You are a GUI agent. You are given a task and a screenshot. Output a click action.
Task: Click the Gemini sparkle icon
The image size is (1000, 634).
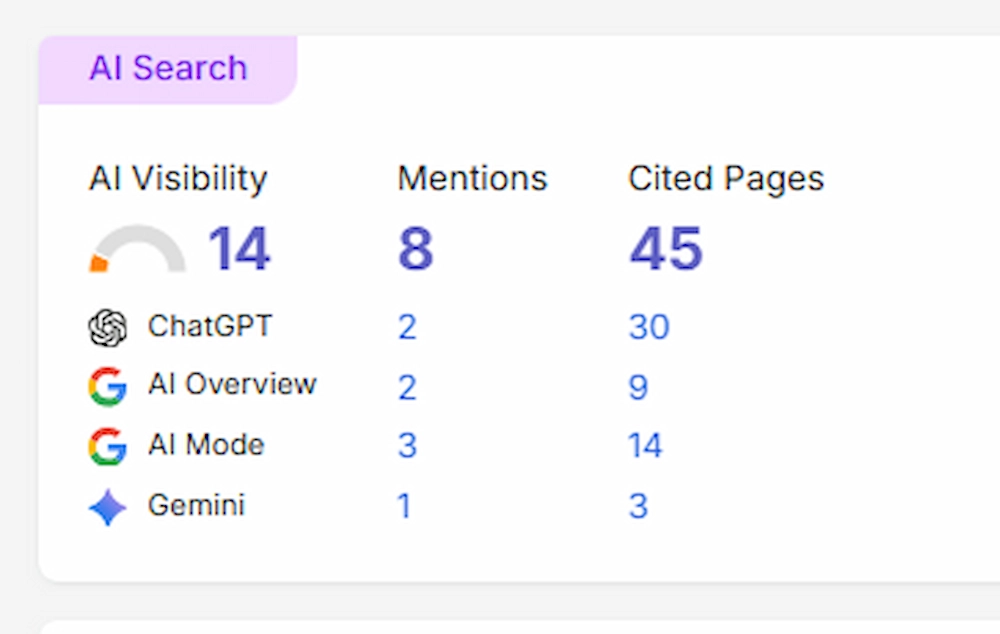(x=108, y=507)
